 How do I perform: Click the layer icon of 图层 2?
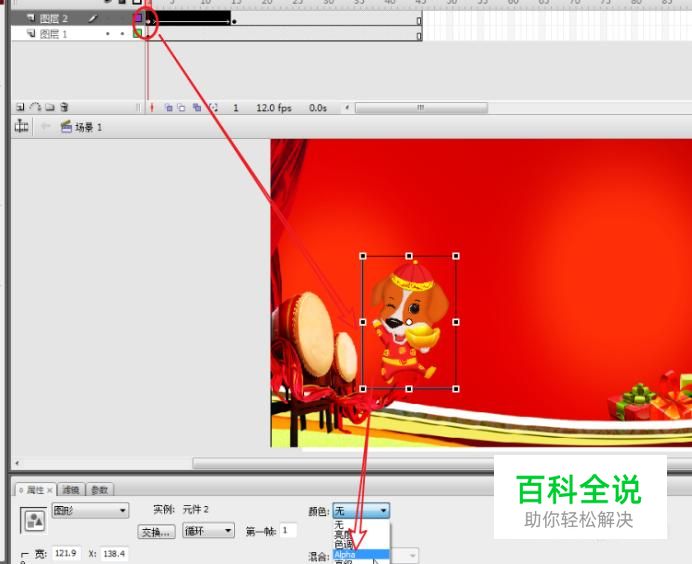pos(30,18)
